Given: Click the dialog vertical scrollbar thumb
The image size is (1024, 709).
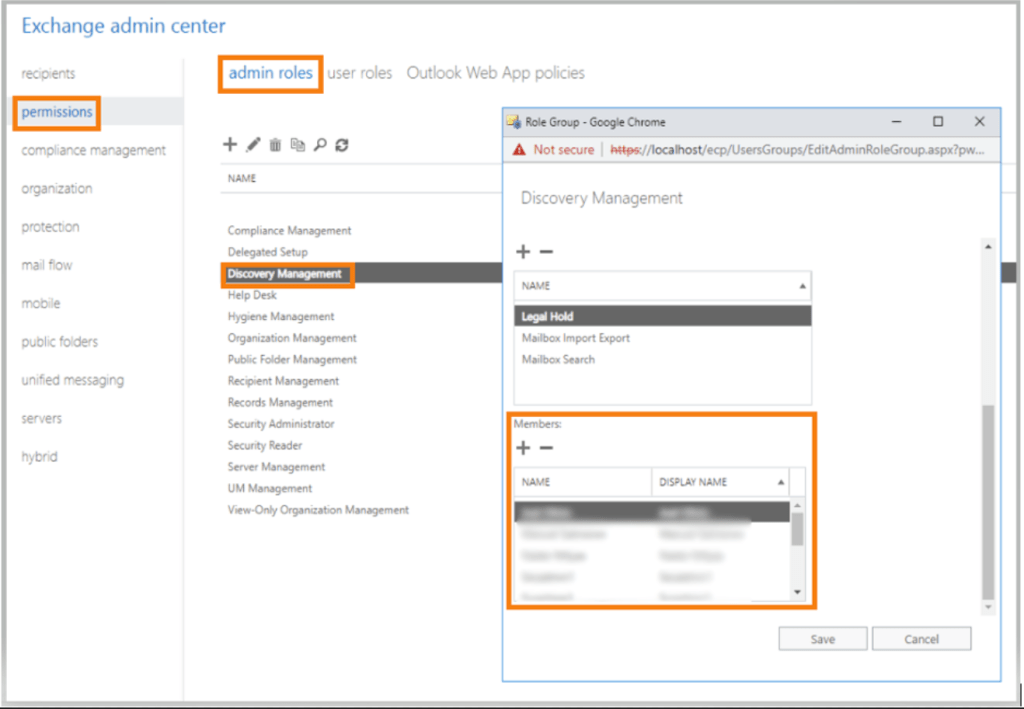Looking at the screenshot, I should [988, 501].
